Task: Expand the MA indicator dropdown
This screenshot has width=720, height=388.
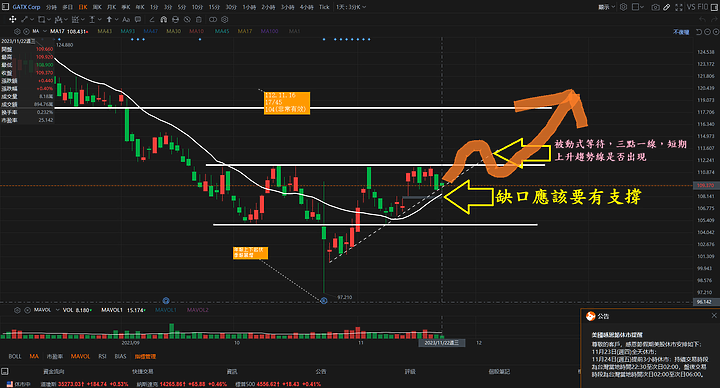Action: coord(45,31)
